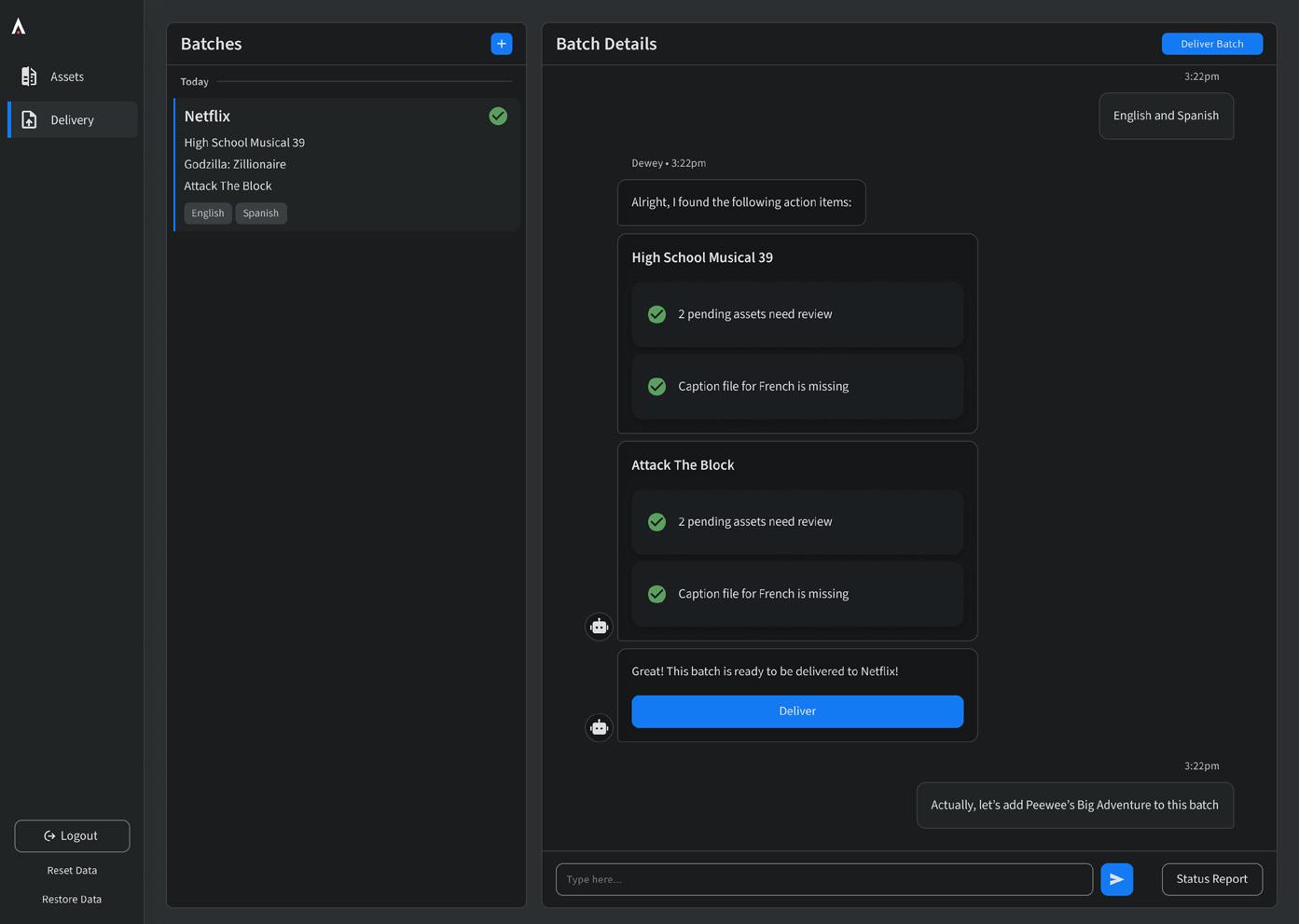Click the app logo in the sidebar
The image size is (1299, 924).
(x=19, y=27)
